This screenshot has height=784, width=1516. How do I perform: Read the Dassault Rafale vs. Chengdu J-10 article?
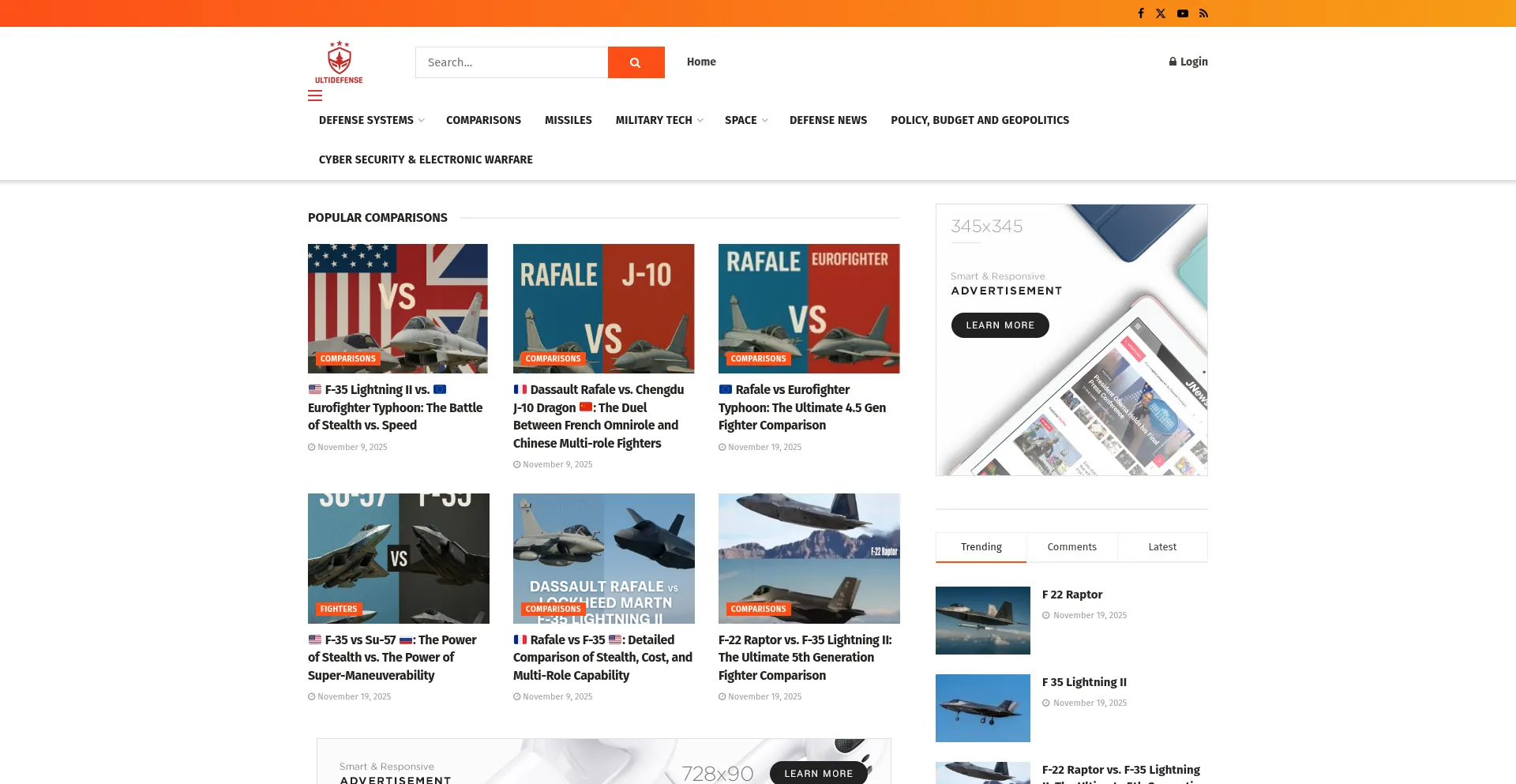pos(599,416)
